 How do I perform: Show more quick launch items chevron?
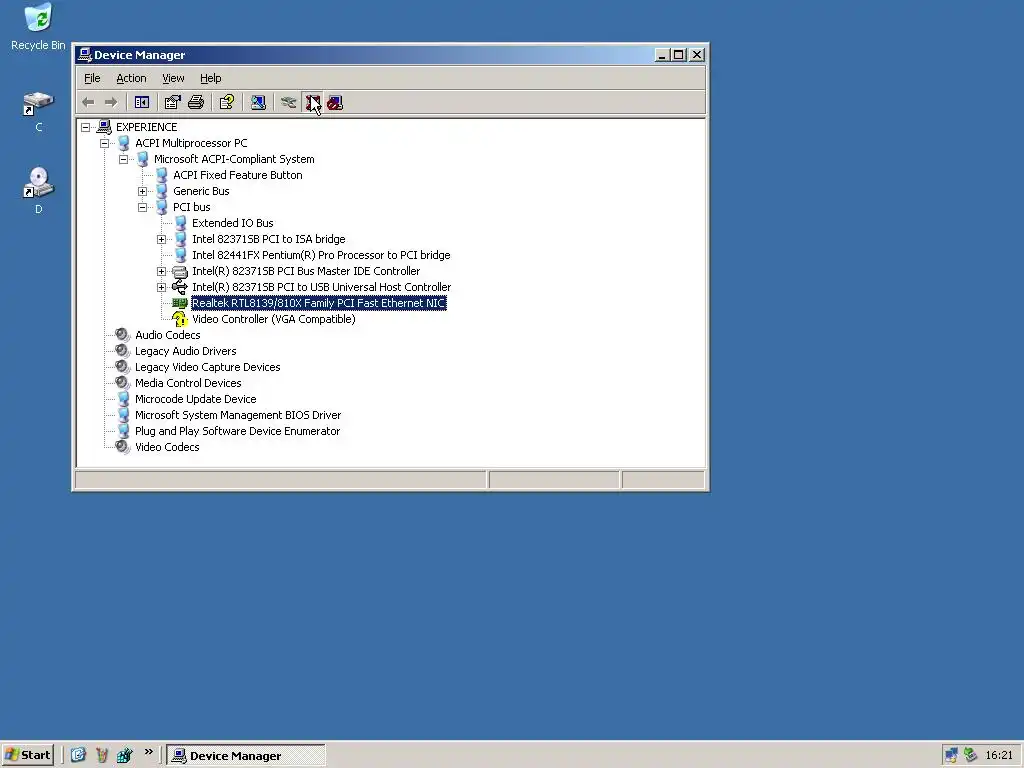(149, 752)
